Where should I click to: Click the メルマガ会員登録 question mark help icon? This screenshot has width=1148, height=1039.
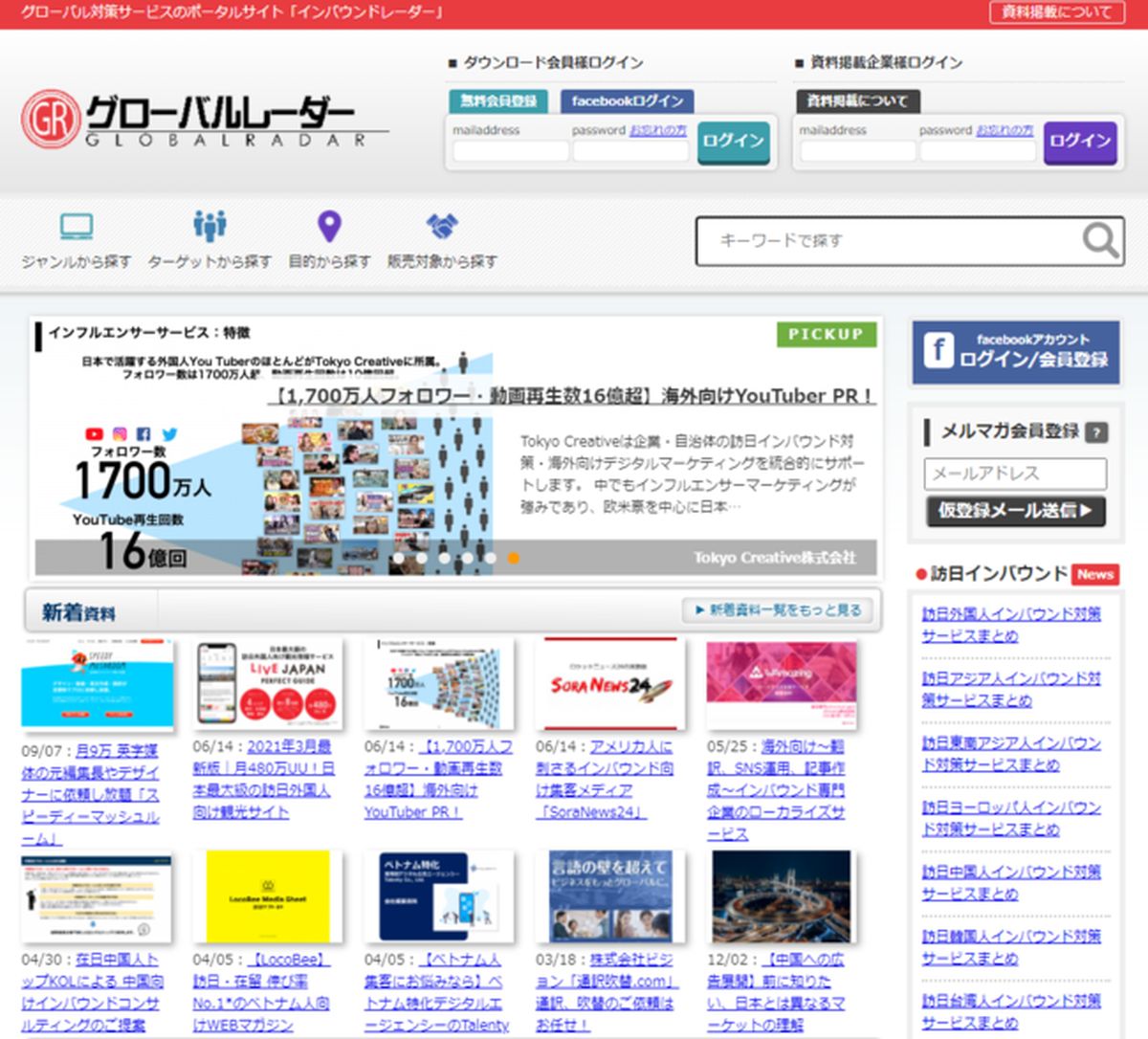coord(1096,432)
